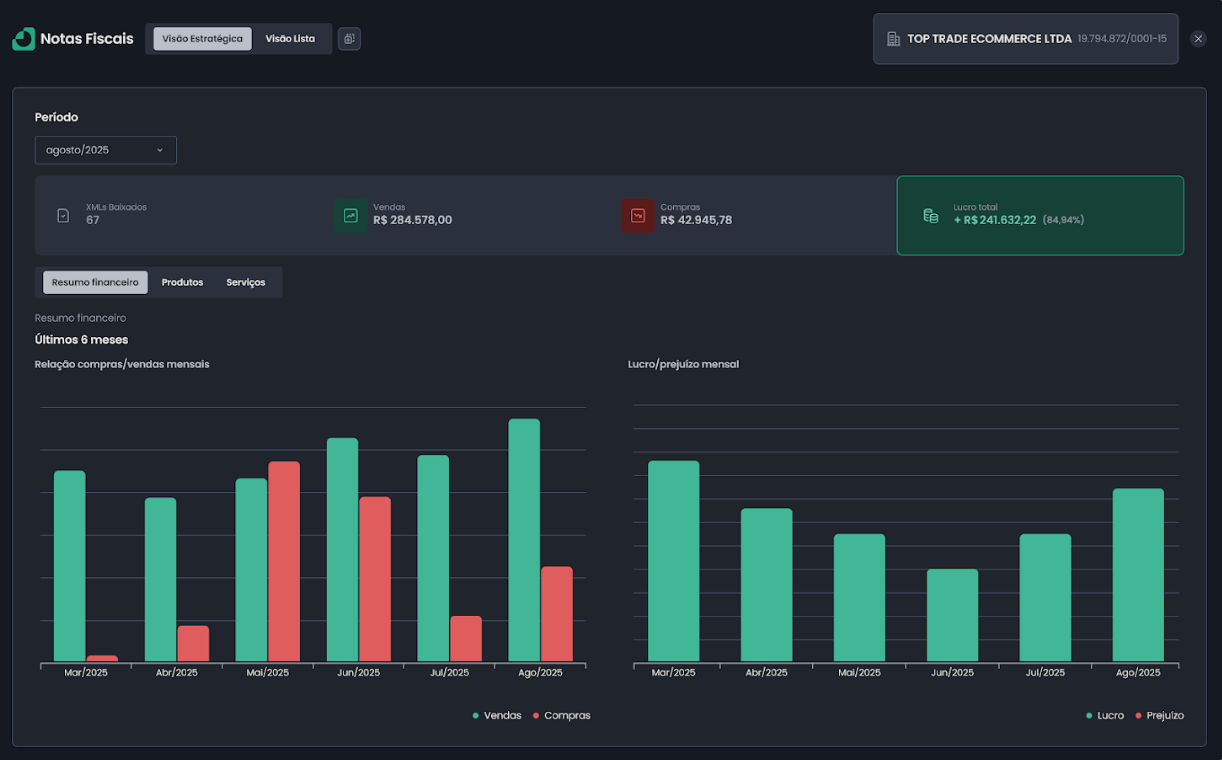Click the Notas Fiscais logo icon
Screen dimensions: 1222x760
click(23, 39)
